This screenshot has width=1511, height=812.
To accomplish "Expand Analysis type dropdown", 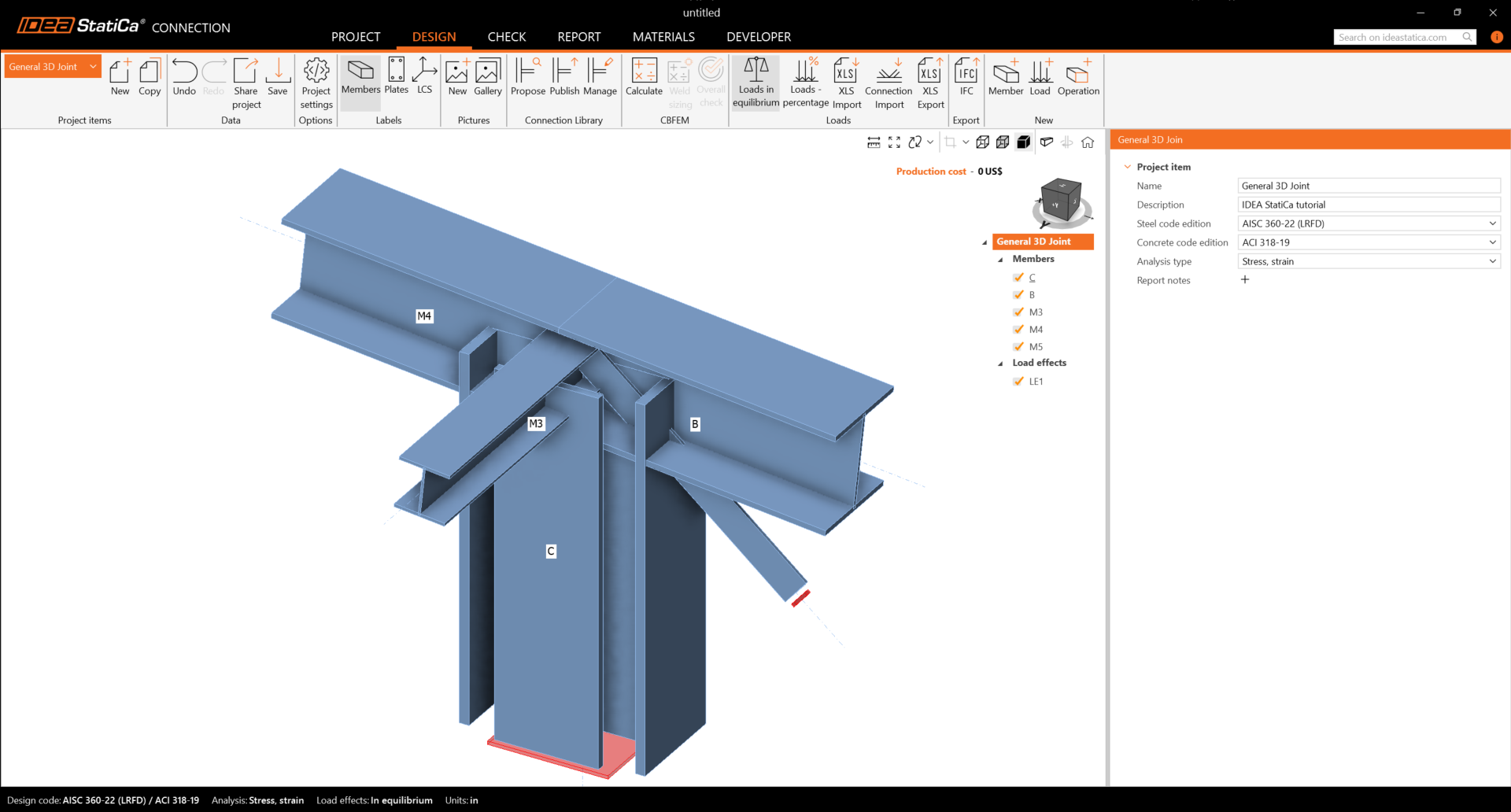I will click(x=1369, y=261).
